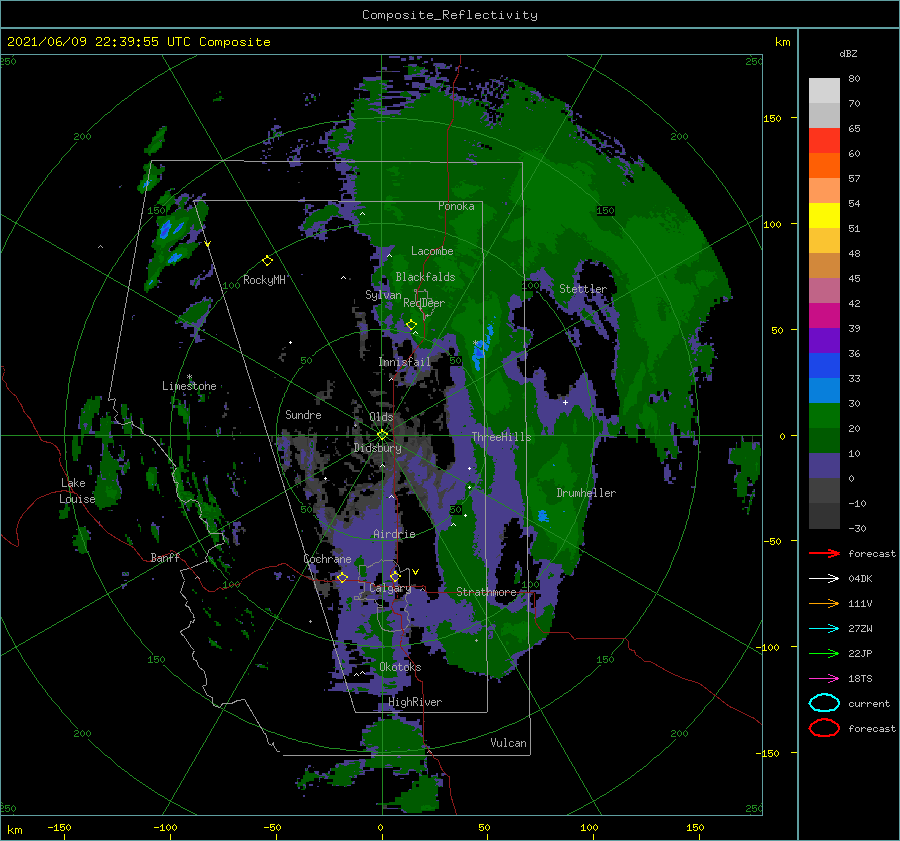900x841 pixels.
Task: Select the red 60-65 dBZ swatch
Action: [824, 141]
